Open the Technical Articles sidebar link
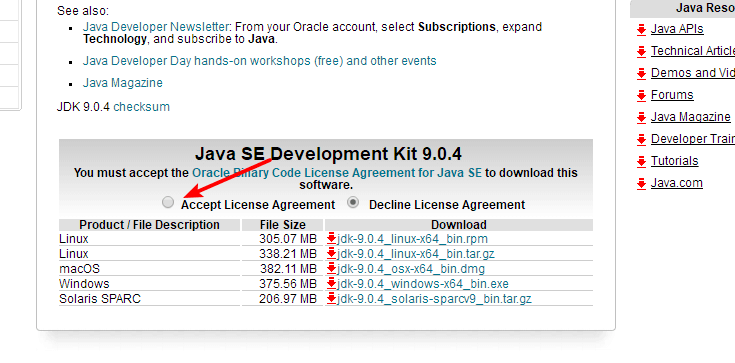The height and width of the screenshot is (363, 735). coord(693,51)
